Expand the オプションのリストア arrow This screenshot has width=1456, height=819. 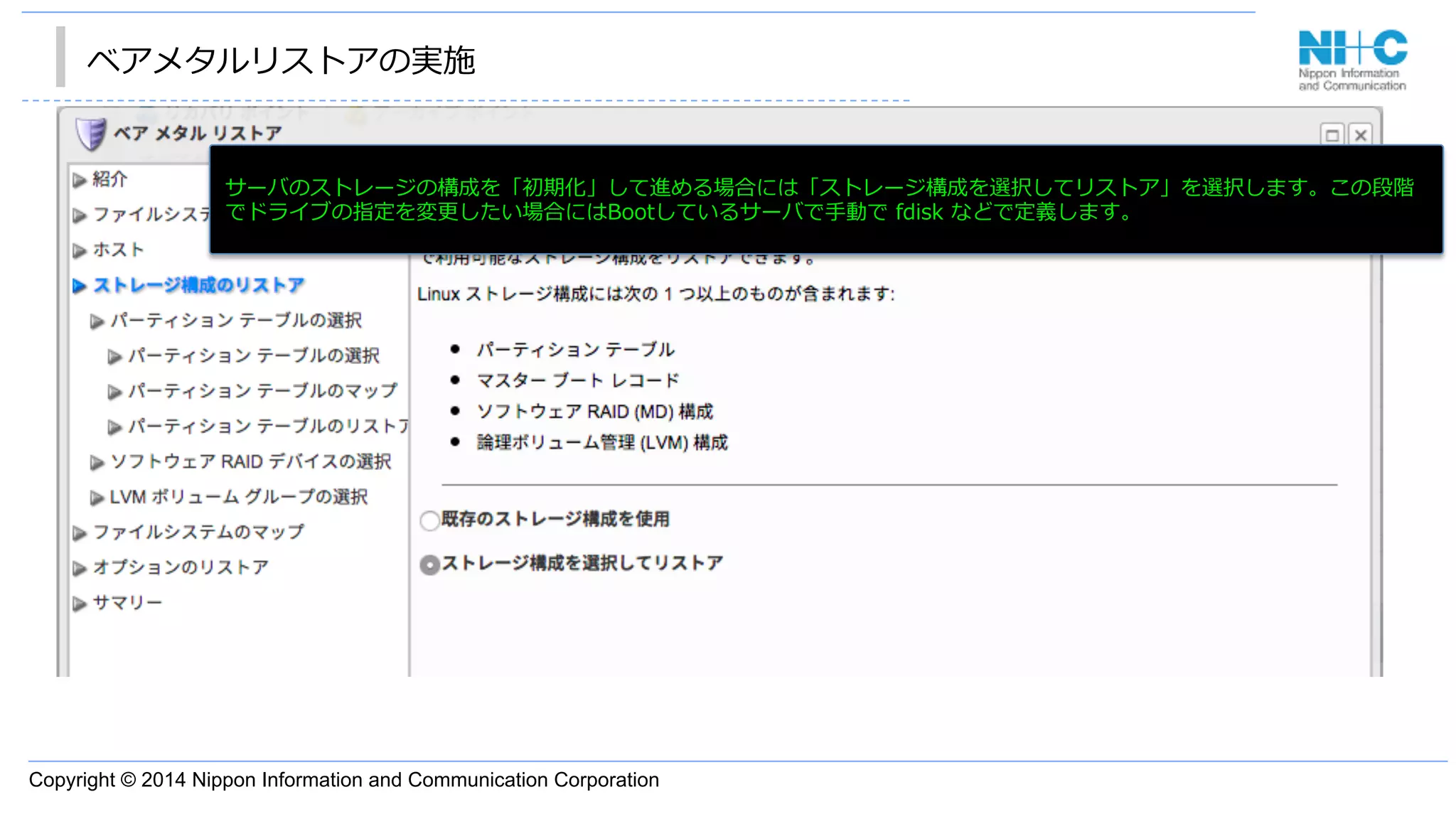(80, 569)
